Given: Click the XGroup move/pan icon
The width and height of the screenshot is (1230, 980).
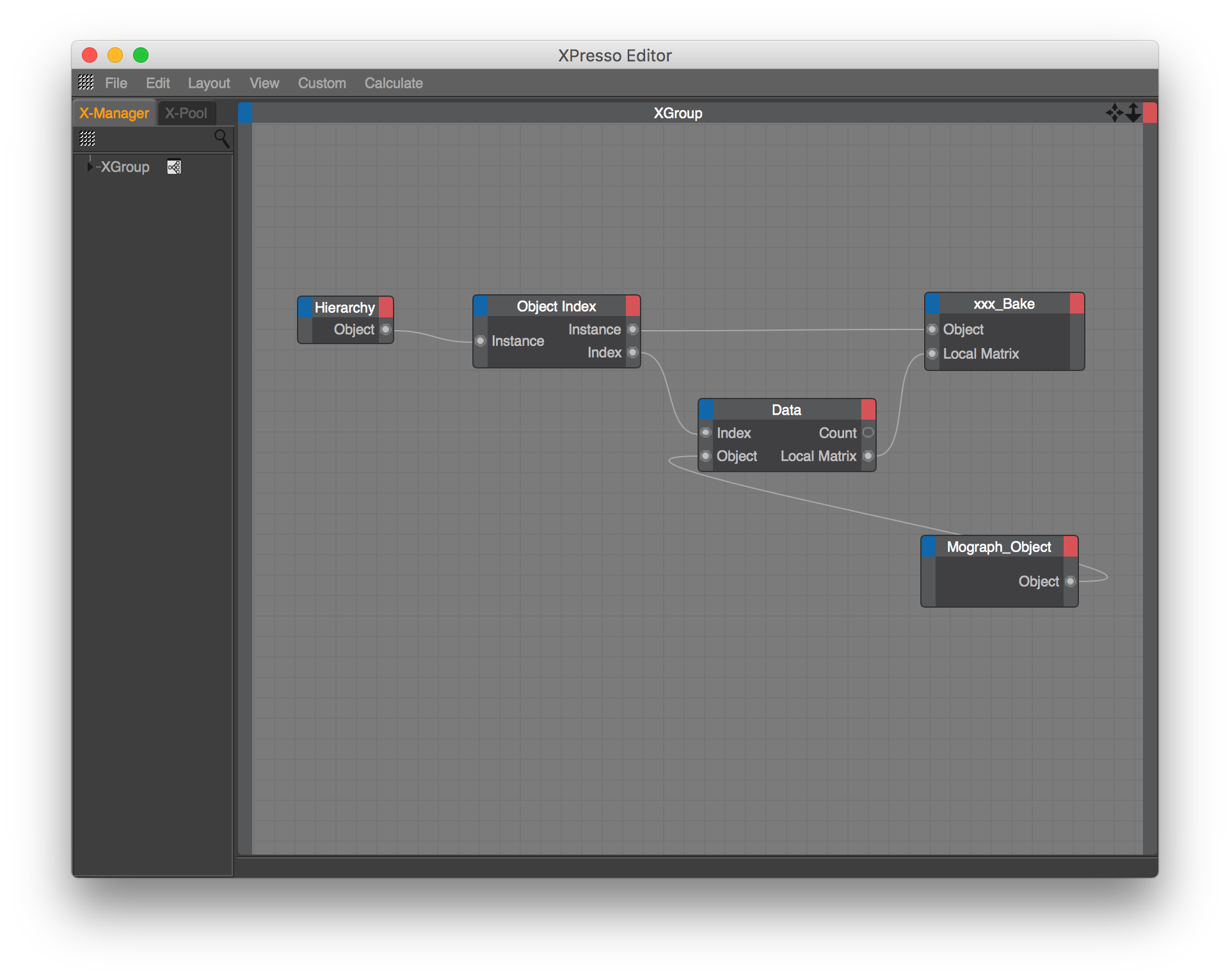Looking at the screenshot, I should point(1114,113).
